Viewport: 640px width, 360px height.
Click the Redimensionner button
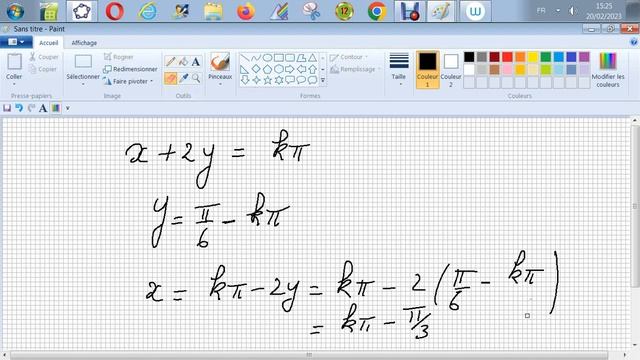click(130, 69)
